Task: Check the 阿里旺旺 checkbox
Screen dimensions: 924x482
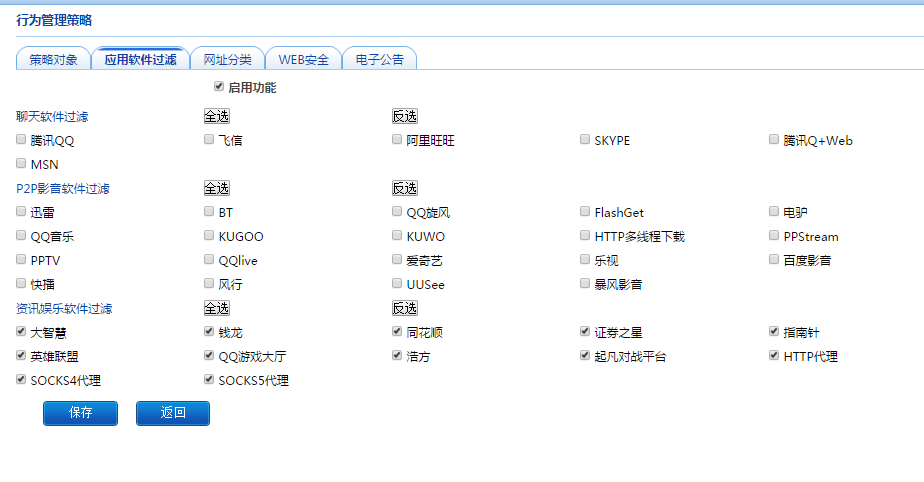Action: pyautogui.click(x=397, y=139)
